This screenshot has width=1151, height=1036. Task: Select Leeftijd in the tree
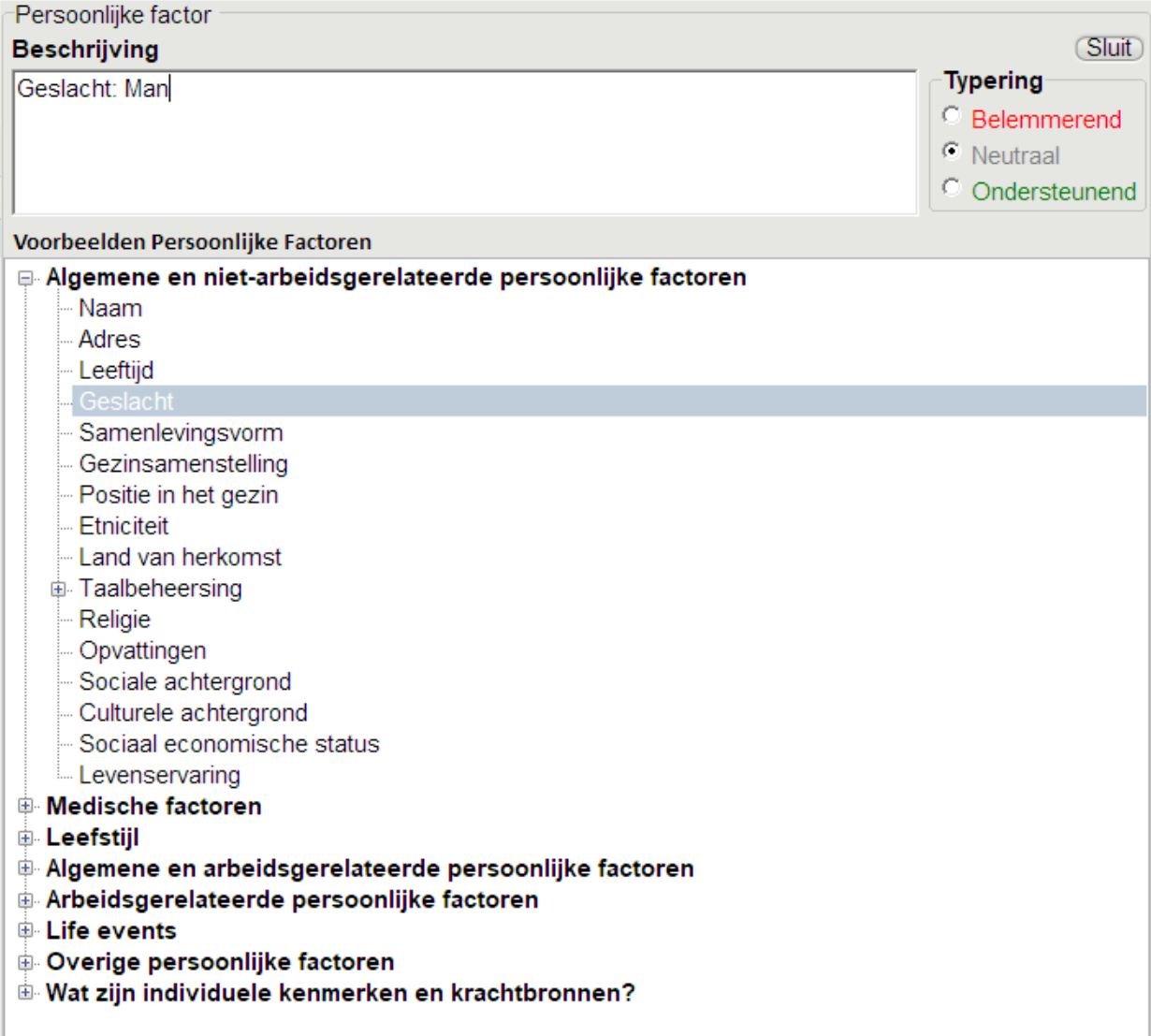(x=116, y=371)
